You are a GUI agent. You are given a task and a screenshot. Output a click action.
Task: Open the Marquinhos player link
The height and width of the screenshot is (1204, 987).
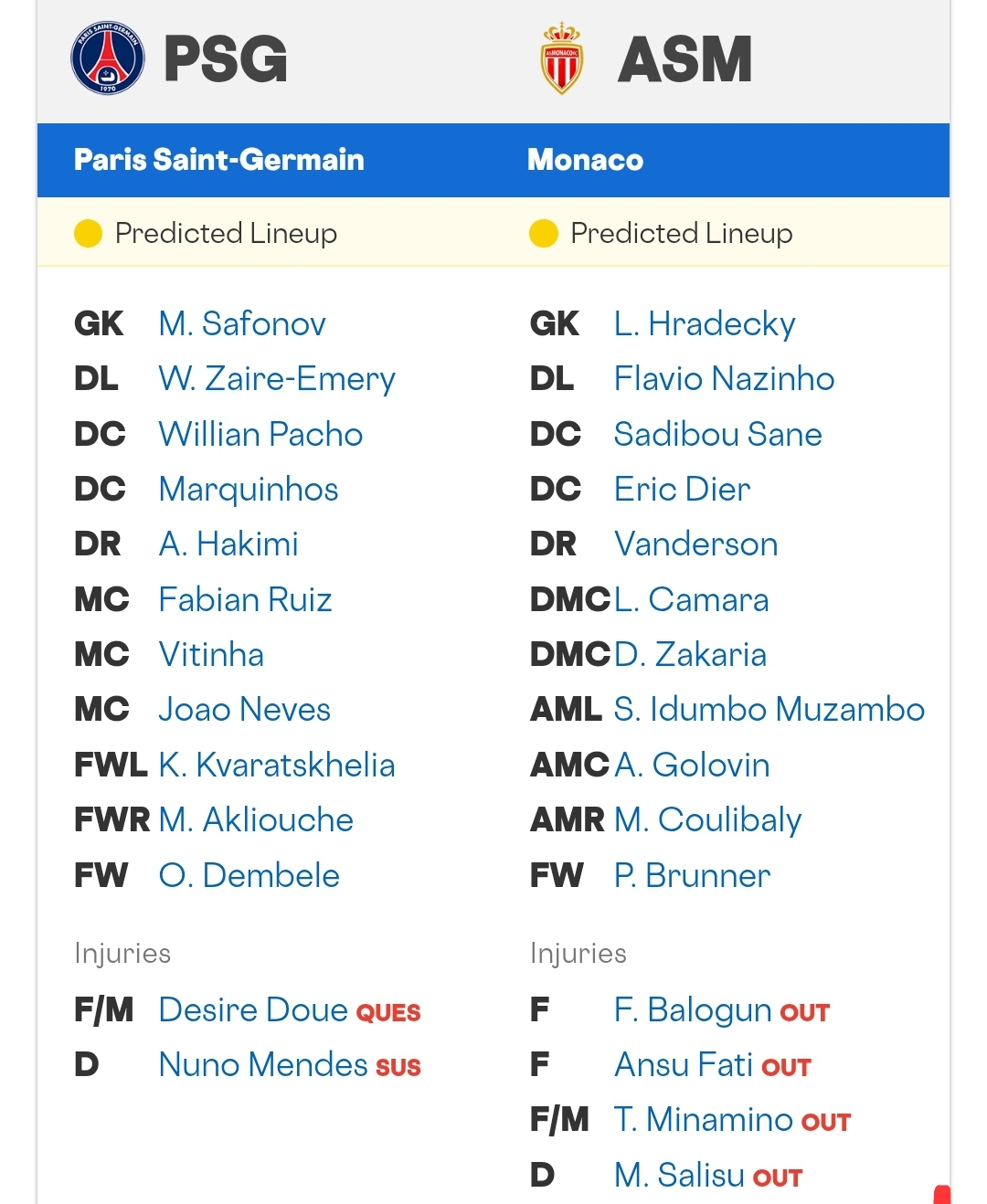249,490
